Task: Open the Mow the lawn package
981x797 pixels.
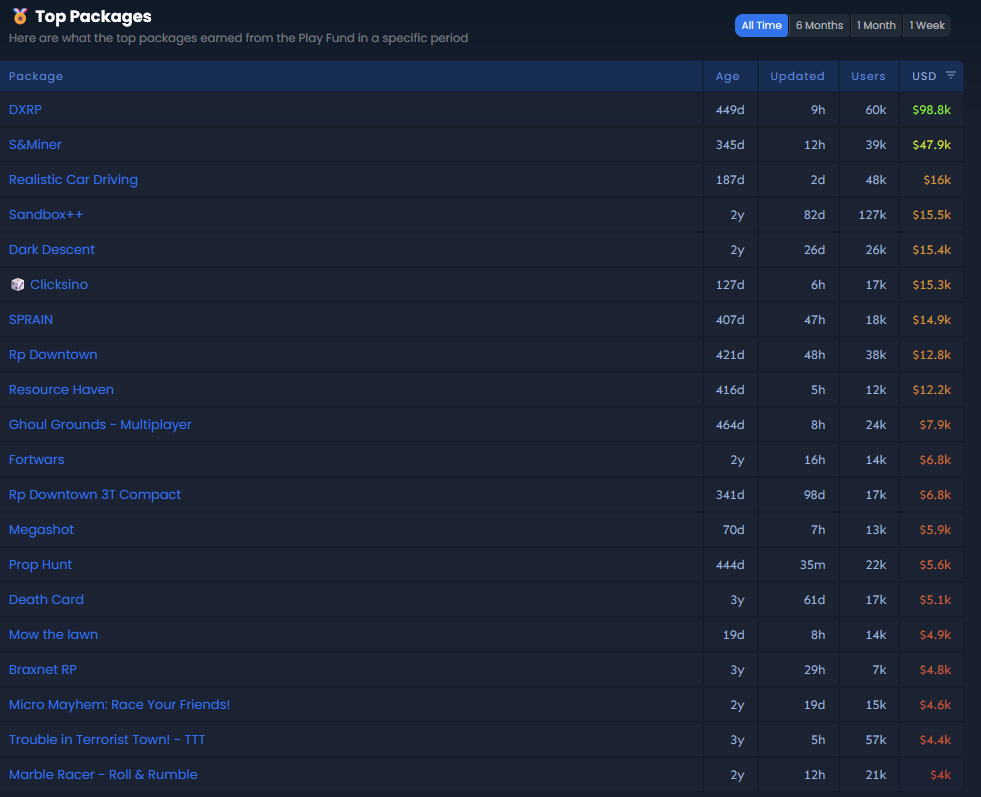Action: [x=53, y=634]
